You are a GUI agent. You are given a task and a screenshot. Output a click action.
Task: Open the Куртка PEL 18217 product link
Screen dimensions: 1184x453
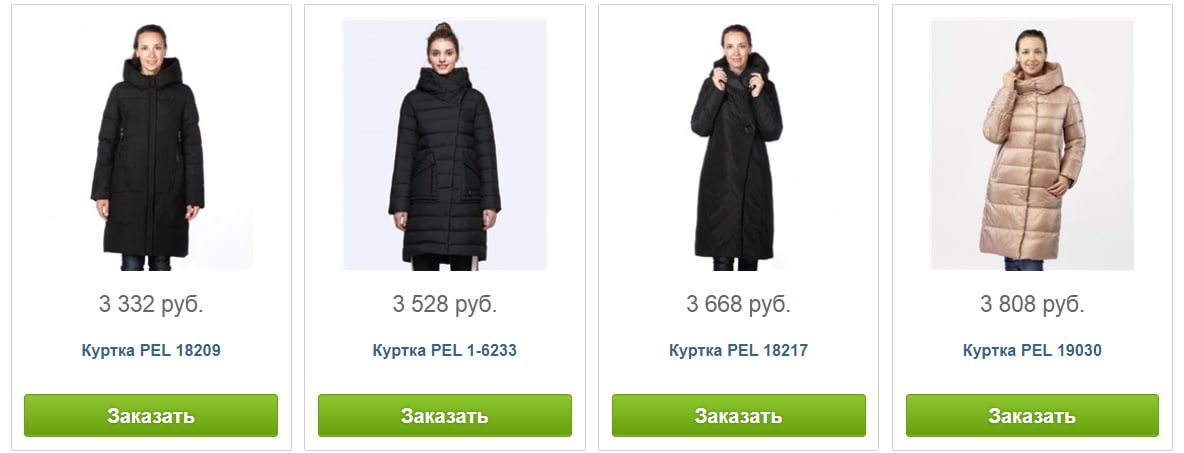pyautogui.click(x=738, y=350)
